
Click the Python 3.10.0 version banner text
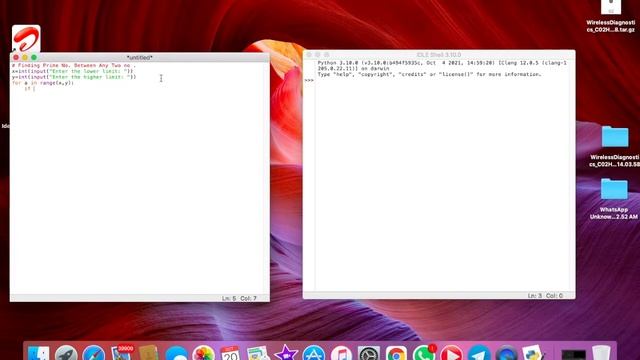(442, 66)
